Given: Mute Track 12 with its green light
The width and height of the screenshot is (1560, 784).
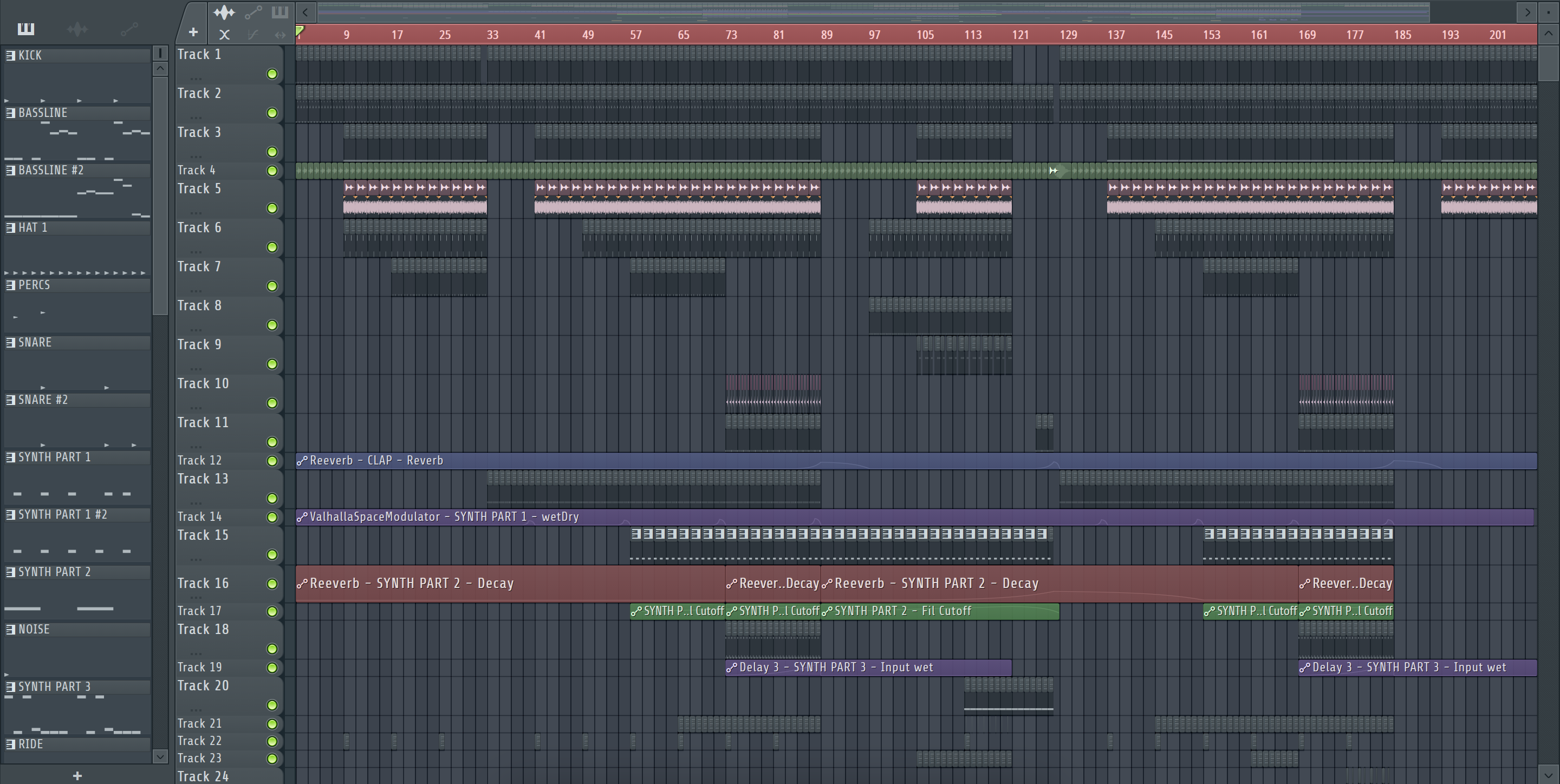Looking at the screenshot, I should tap(272, 461).
